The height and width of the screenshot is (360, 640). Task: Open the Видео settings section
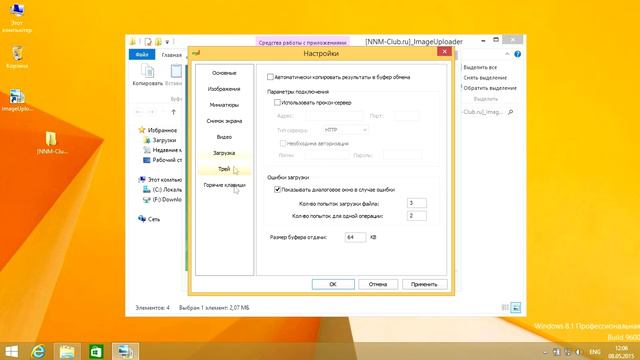[x=224, y=137]
